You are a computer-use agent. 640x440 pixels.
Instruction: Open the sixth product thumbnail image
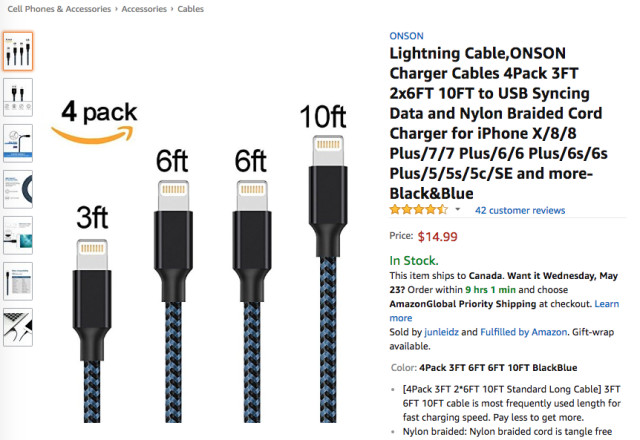click(x=17, y=281)
